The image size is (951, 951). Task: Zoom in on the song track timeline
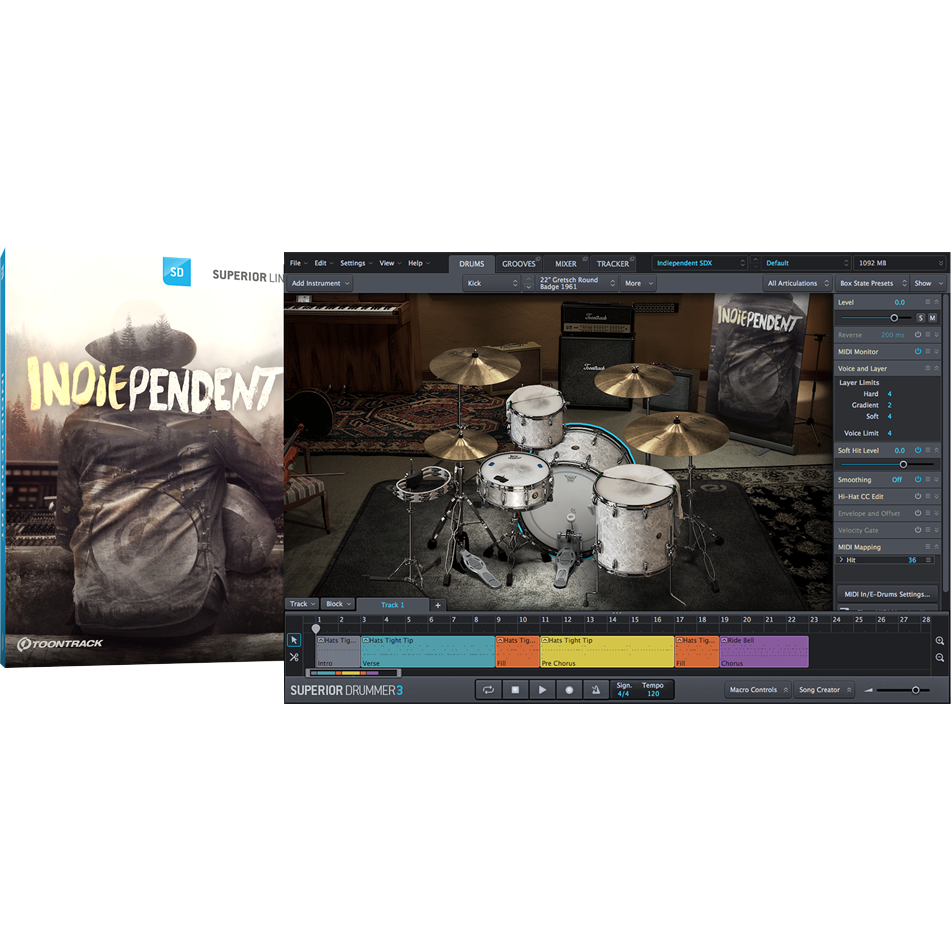(x=939, y=640)
